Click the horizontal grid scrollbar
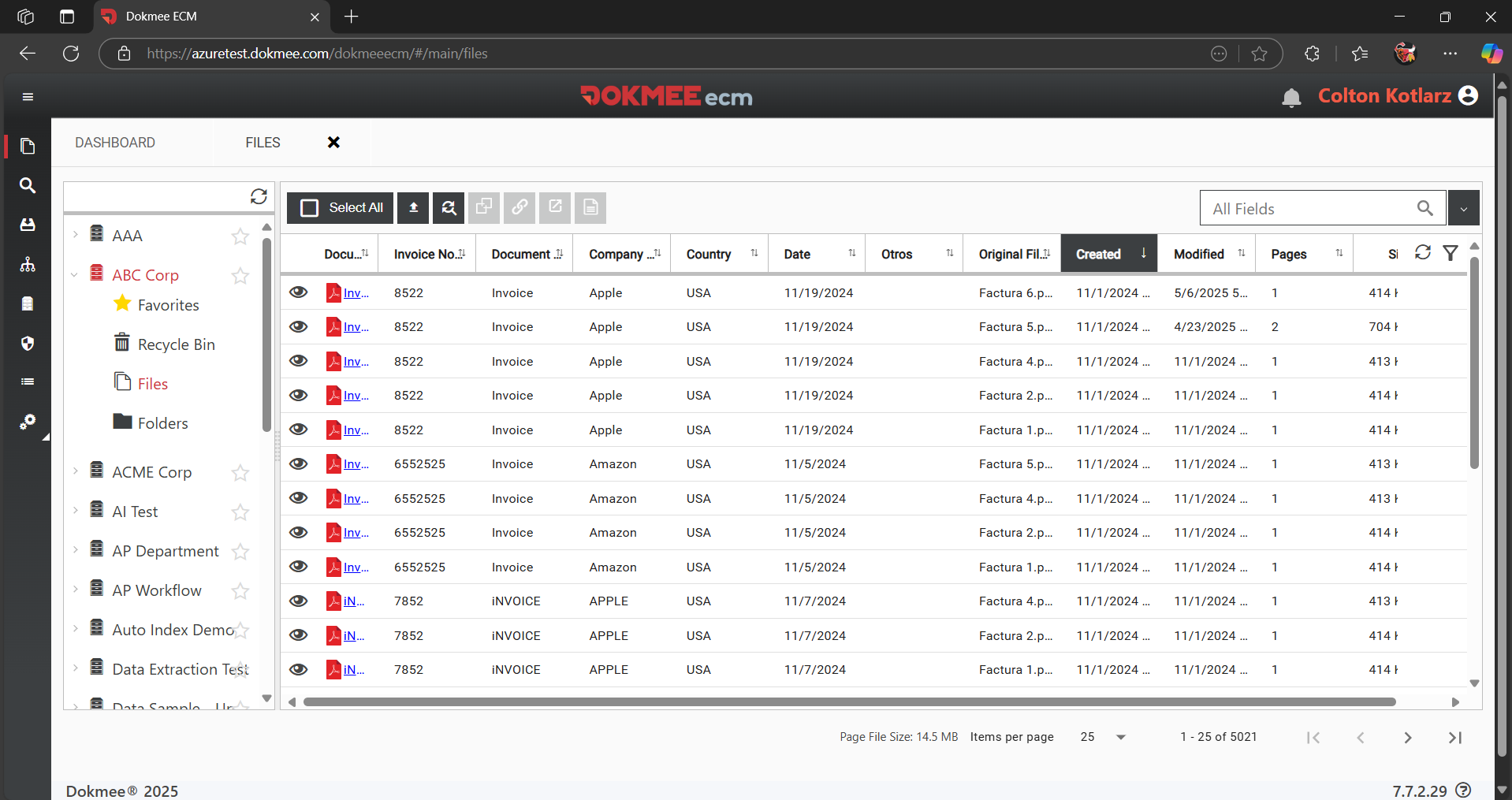1512x800 pixels. [x=849, y=701]
